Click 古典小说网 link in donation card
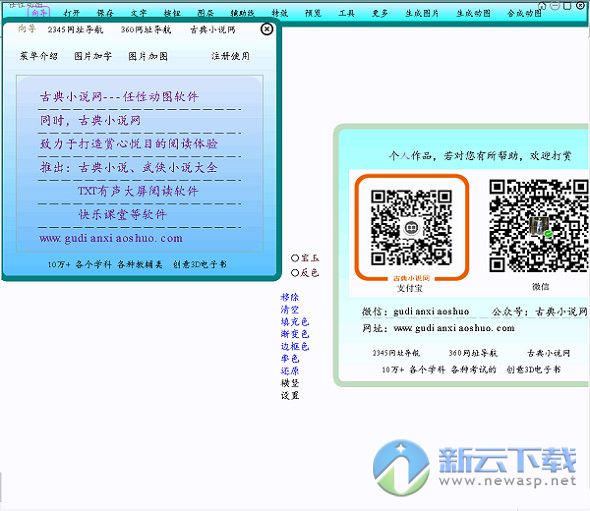The image size is (590, 511). click(x=548, y=353)
